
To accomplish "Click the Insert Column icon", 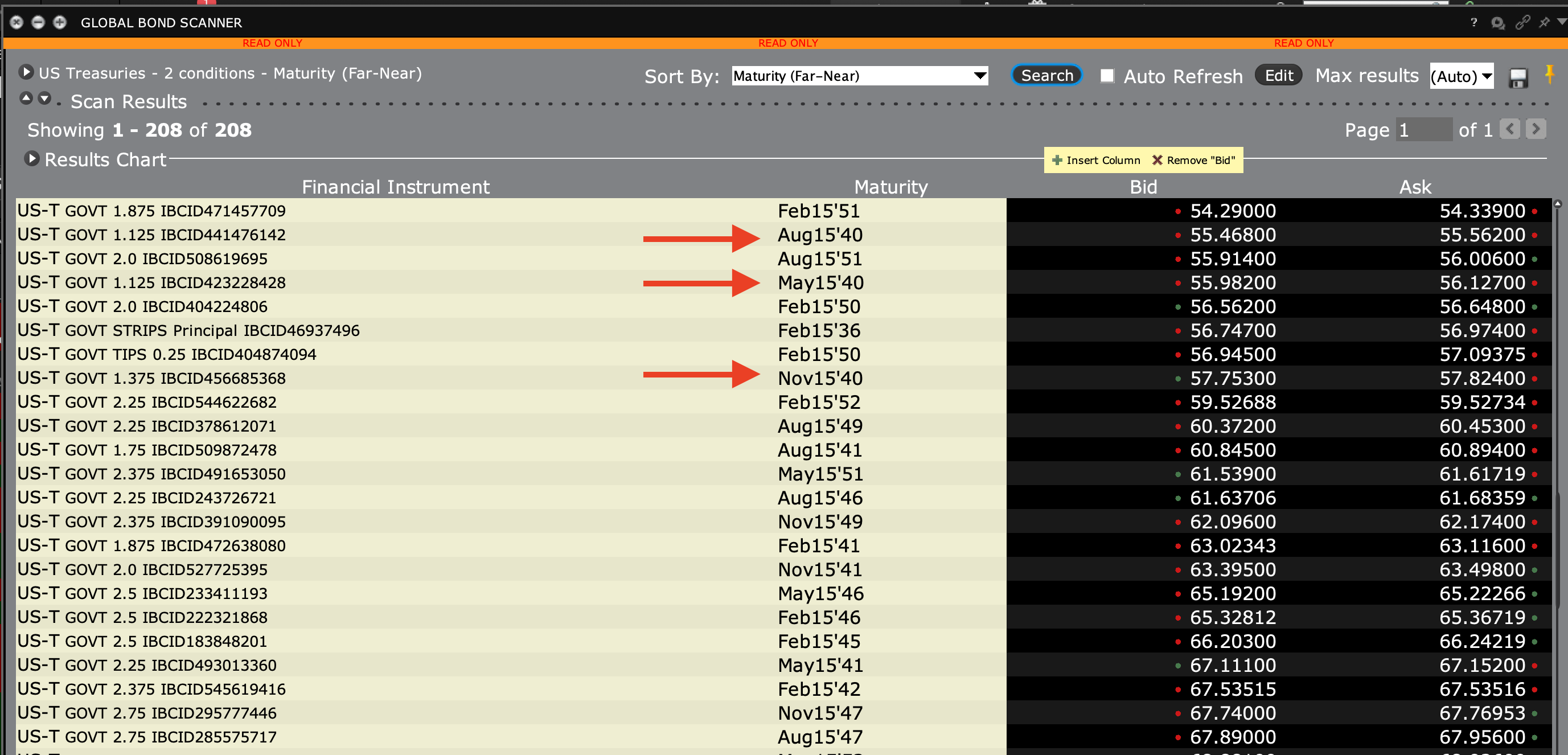I will (x=1057, y=160).
